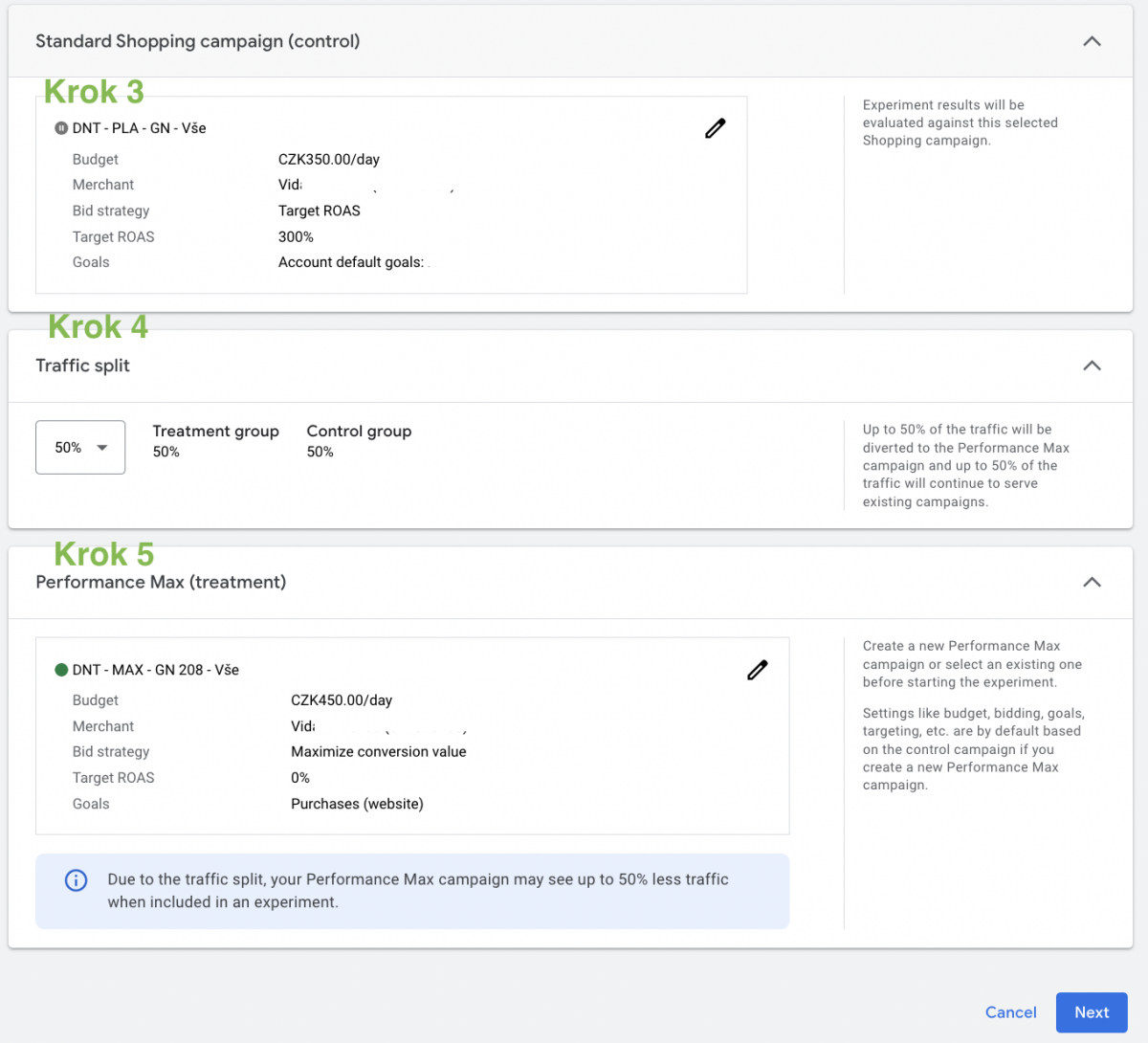Click the Traffic split heading
The image size is (1148, 1043).
(82, 366)
